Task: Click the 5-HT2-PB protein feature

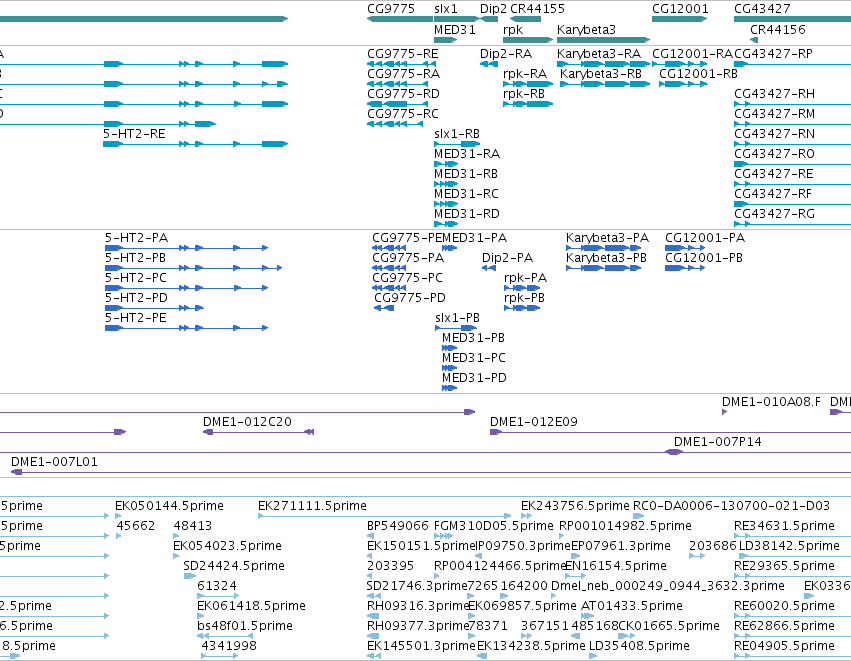Action: pyautogui.click(x=193, y=268)
